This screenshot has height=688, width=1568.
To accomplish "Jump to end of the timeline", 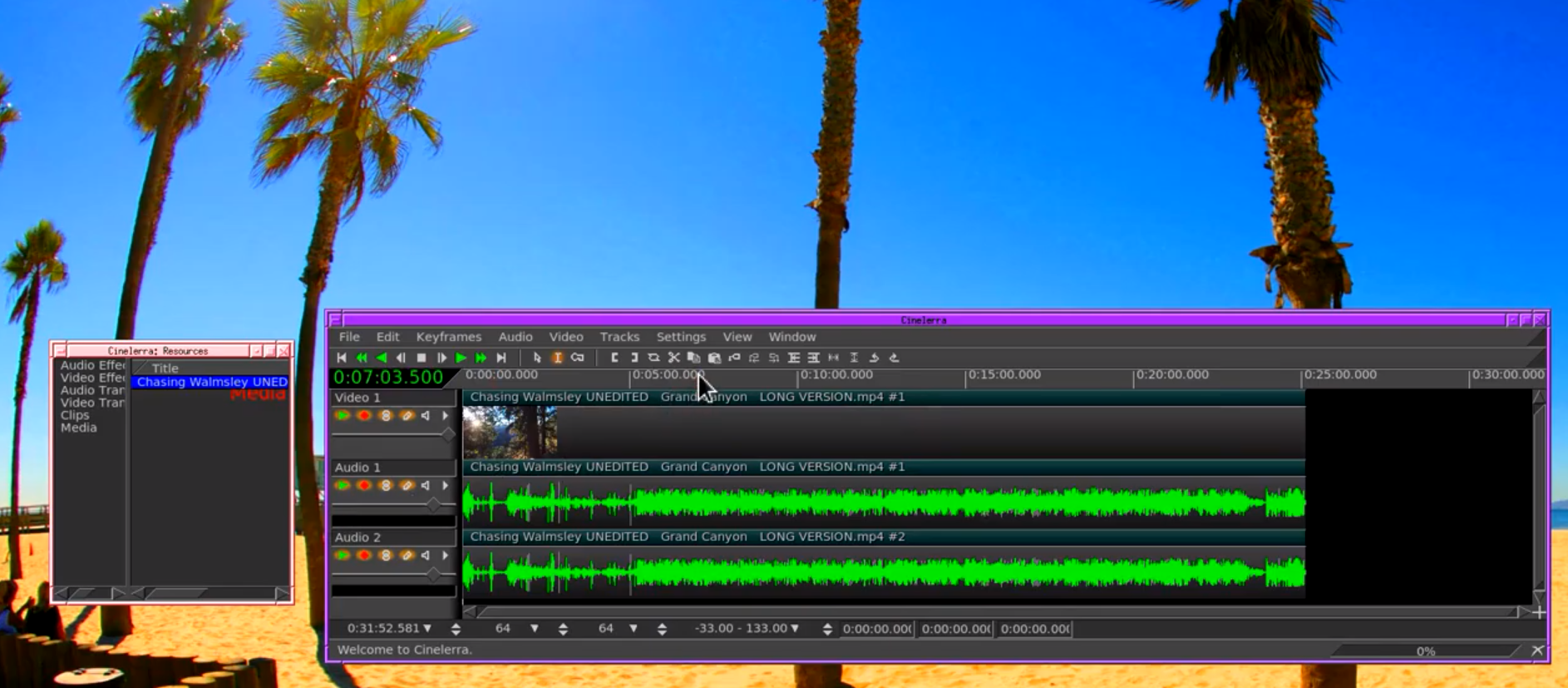I will 501,358.
